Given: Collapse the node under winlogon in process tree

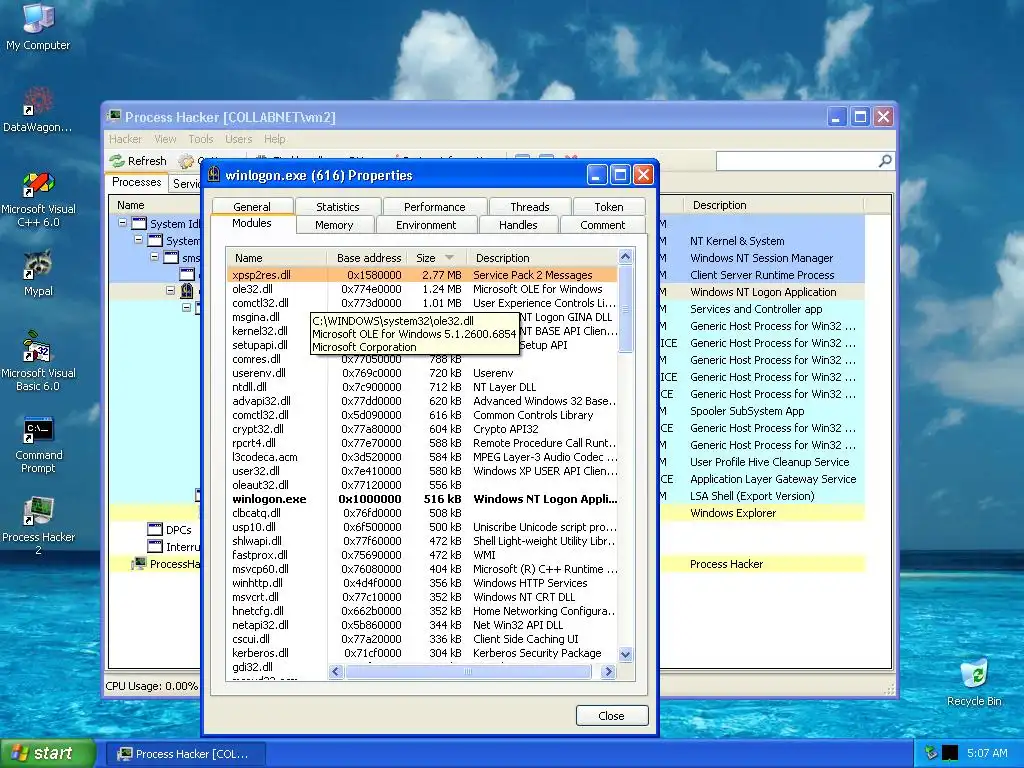Looking at the screenshot, I should point(187,308).
